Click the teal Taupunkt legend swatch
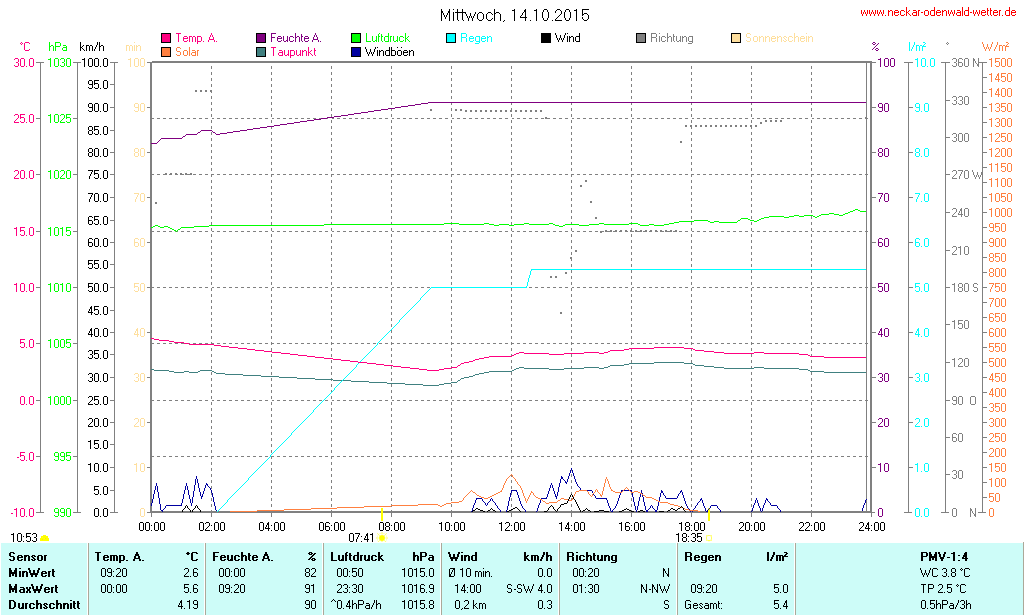The image size is (1024, 615). [261, 51]
